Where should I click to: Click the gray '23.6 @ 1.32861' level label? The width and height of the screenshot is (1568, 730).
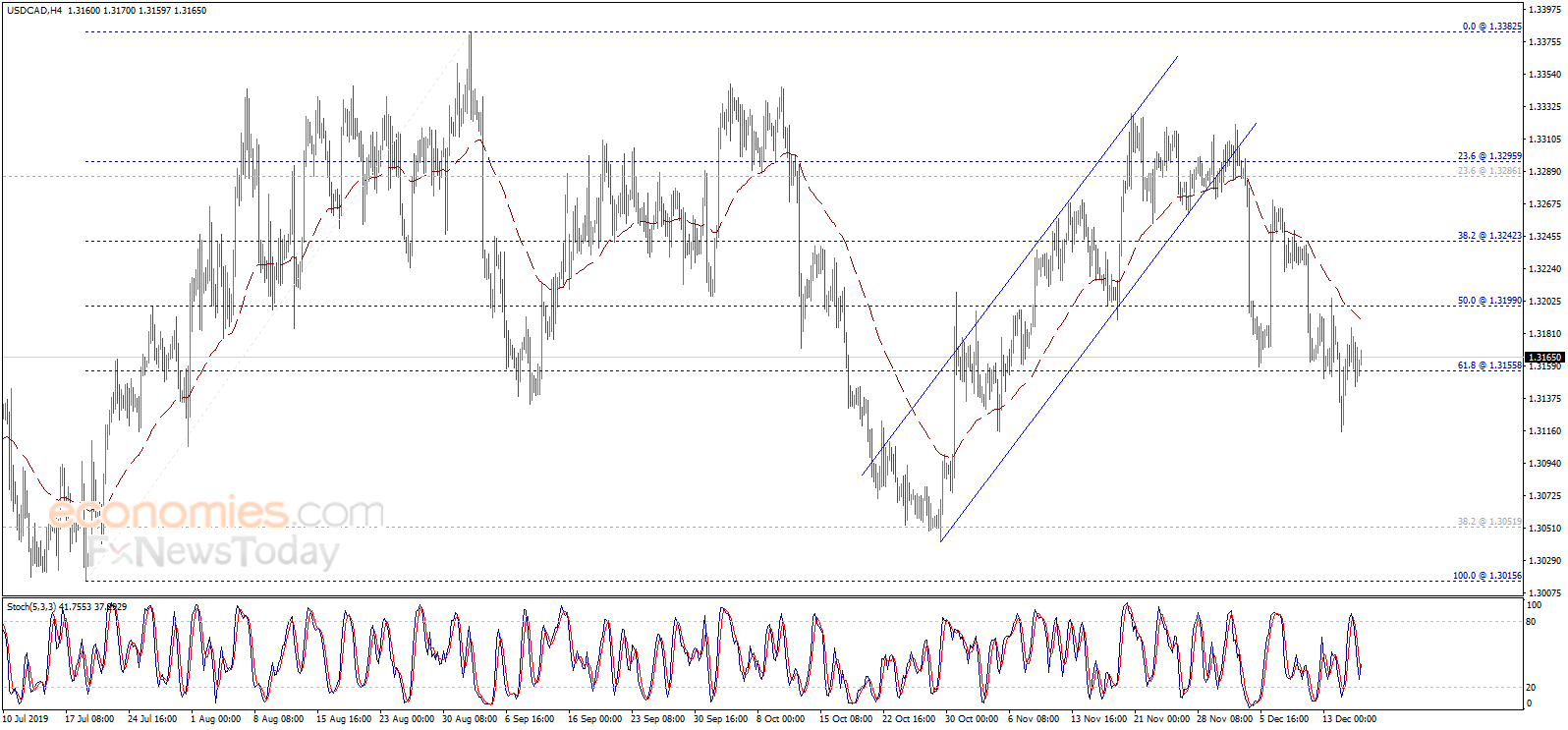coord(1489,171)
